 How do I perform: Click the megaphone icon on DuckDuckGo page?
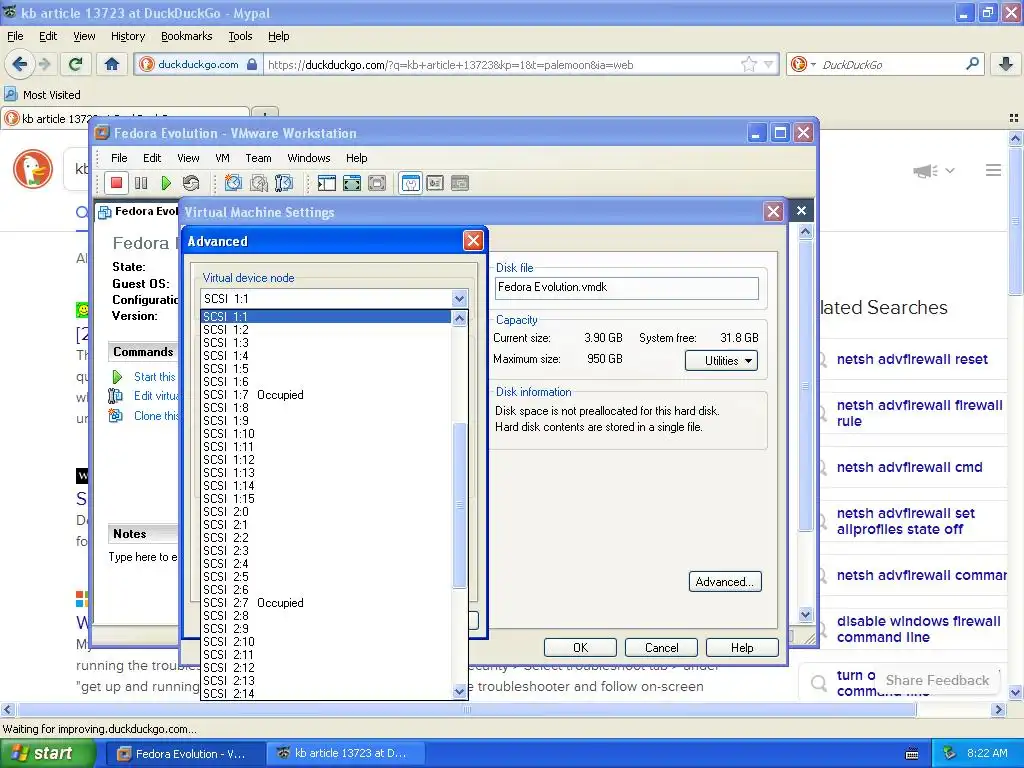925,171
